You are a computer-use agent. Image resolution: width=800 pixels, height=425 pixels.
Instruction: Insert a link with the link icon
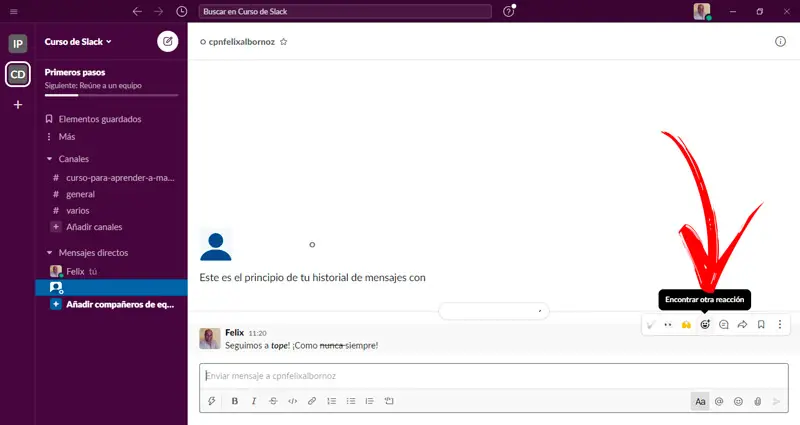(x=312, y=401)
